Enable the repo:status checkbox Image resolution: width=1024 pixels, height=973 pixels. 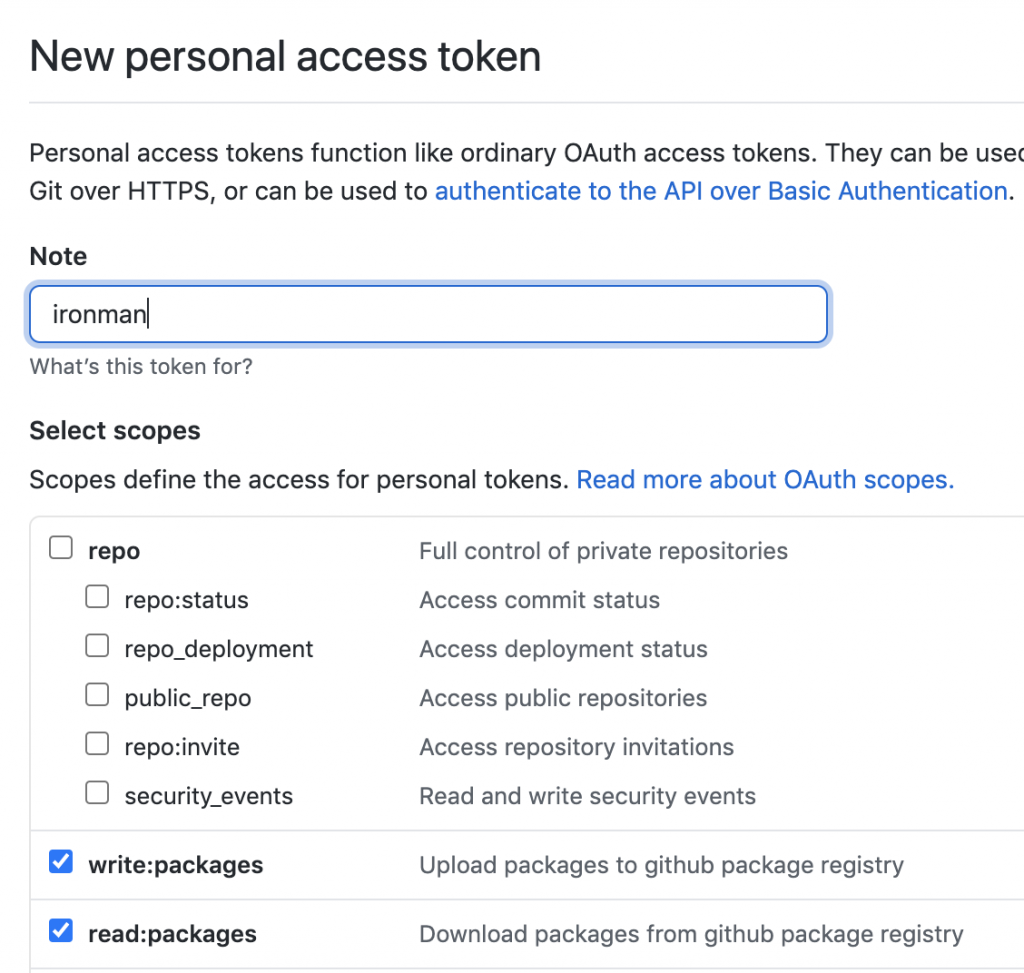pyautogui.click(x=97, y=597)
